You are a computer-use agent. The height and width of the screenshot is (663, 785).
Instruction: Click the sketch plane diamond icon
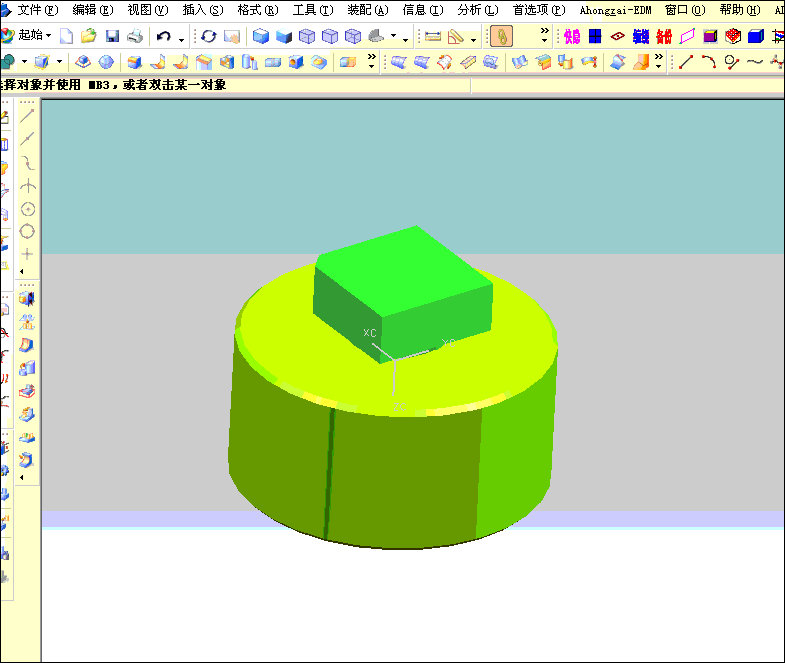point(83,62)
